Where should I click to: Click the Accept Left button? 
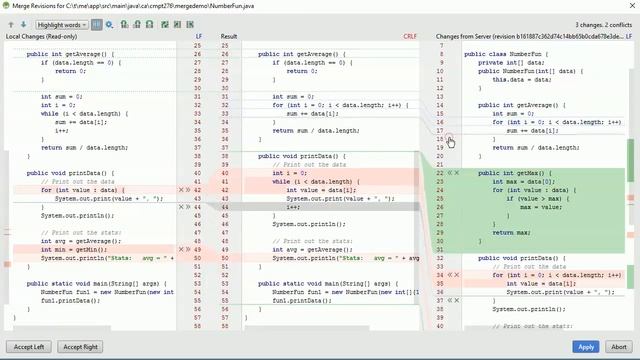click(29, 347)
